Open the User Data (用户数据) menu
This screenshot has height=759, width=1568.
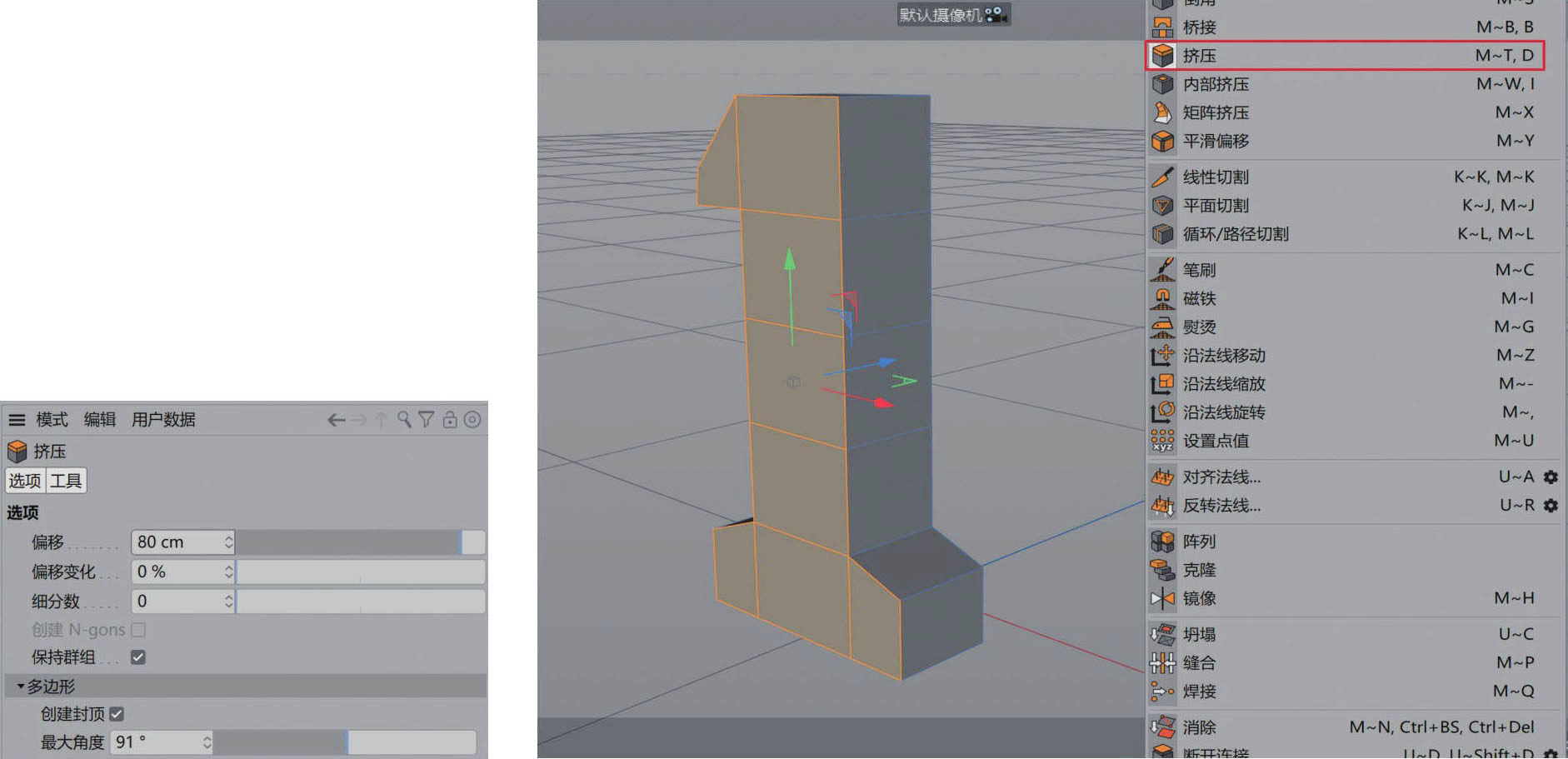pos(163,420)
